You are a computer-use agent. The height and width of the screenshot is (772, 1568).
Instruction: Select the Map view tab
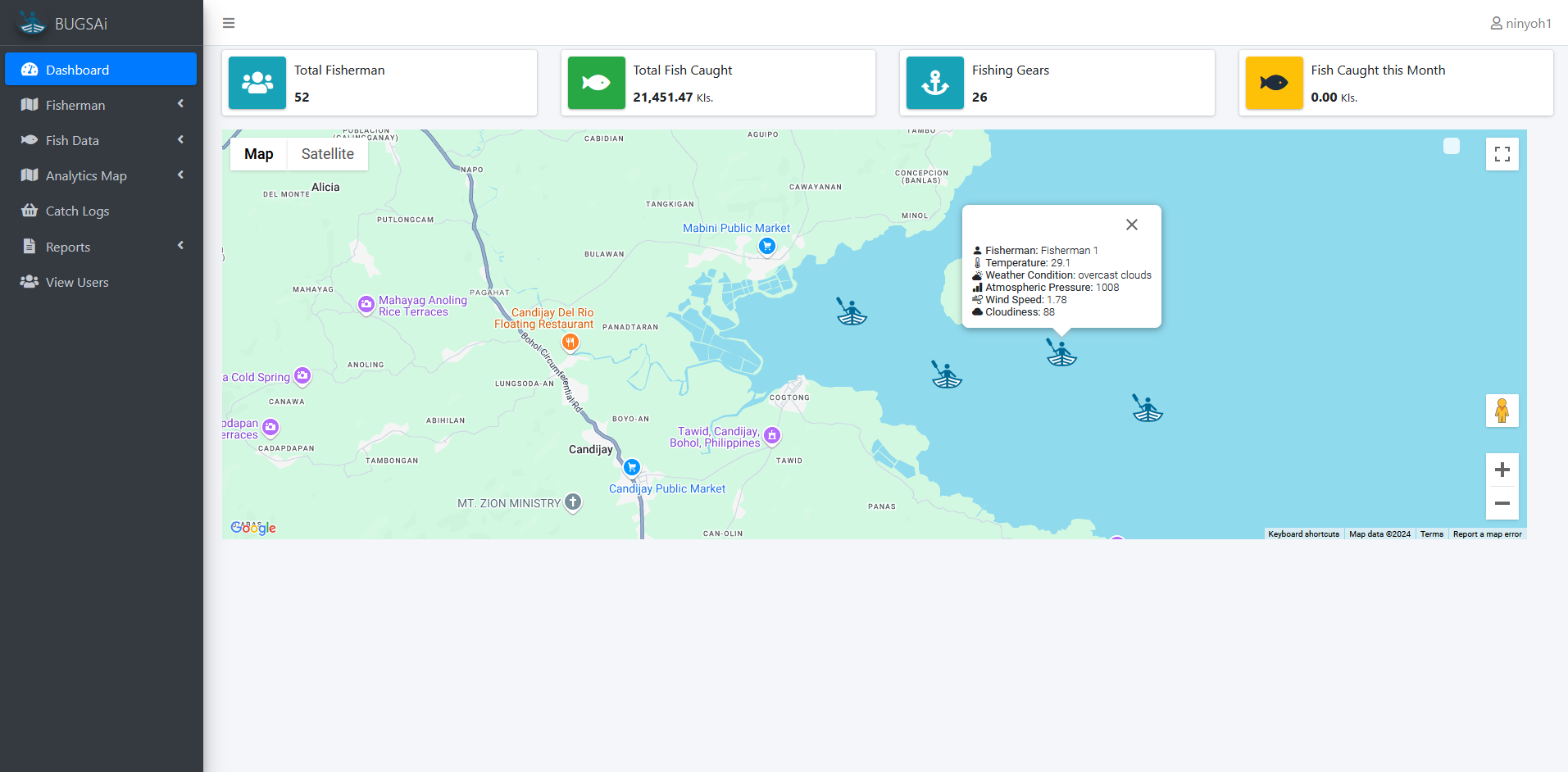(257, 153)
